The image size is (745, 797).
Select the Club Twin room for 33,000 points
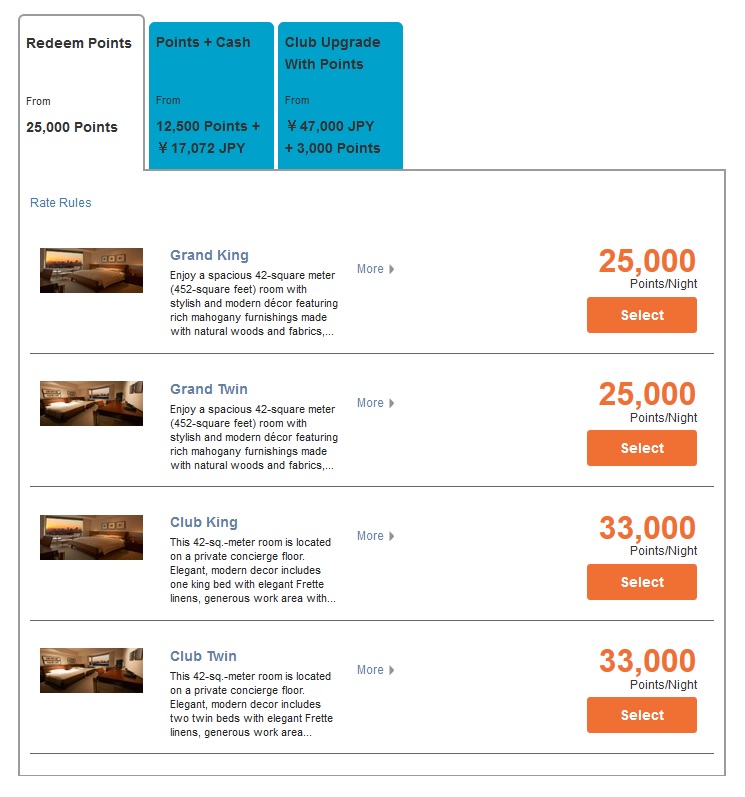642,715
